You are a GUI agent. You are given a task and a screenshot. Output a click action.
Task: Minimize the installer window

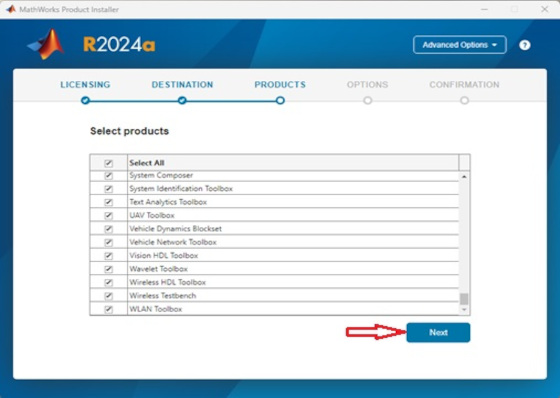(484, 9)
